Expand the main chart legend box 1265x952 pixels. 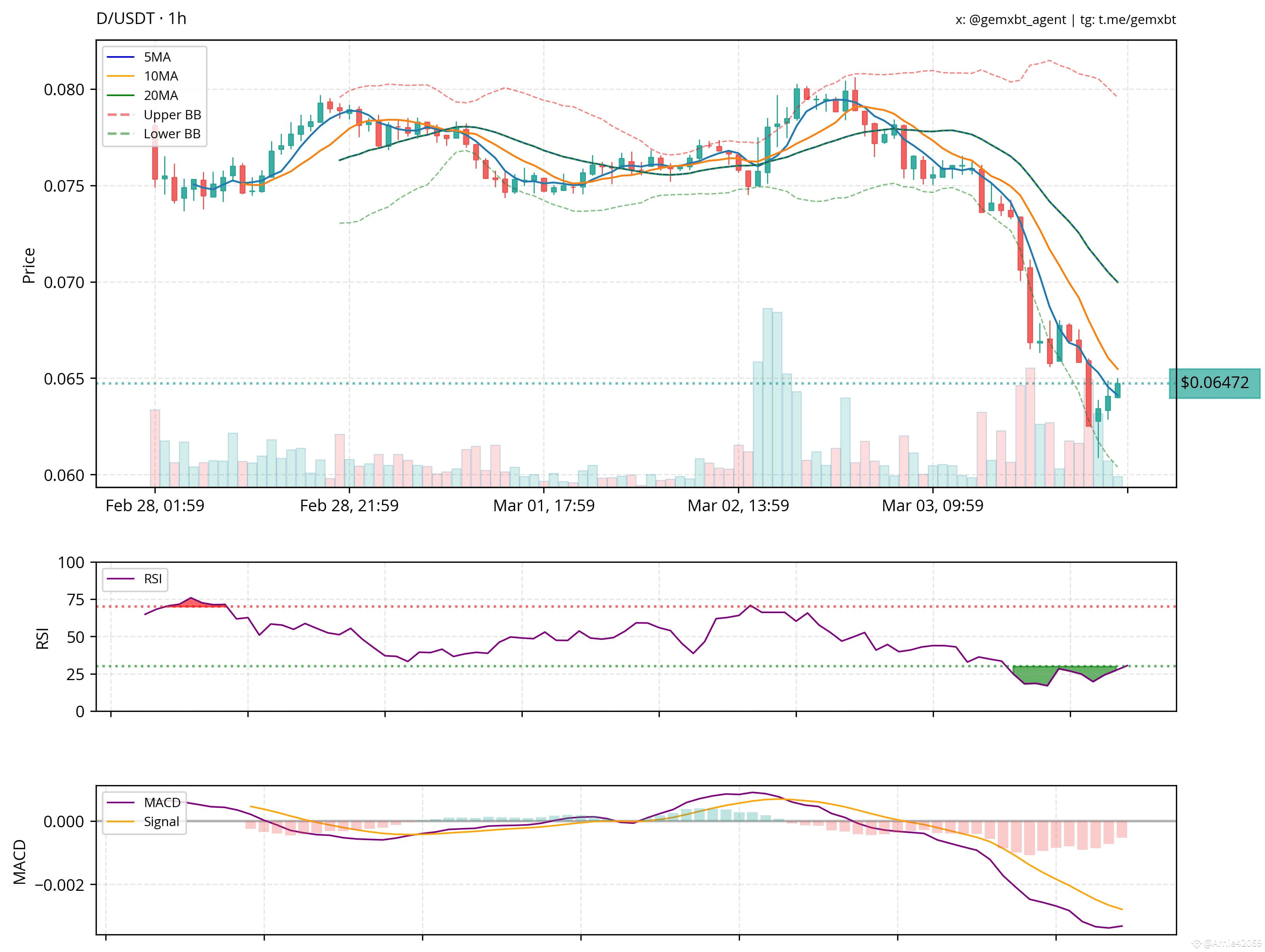click(154, 96)
